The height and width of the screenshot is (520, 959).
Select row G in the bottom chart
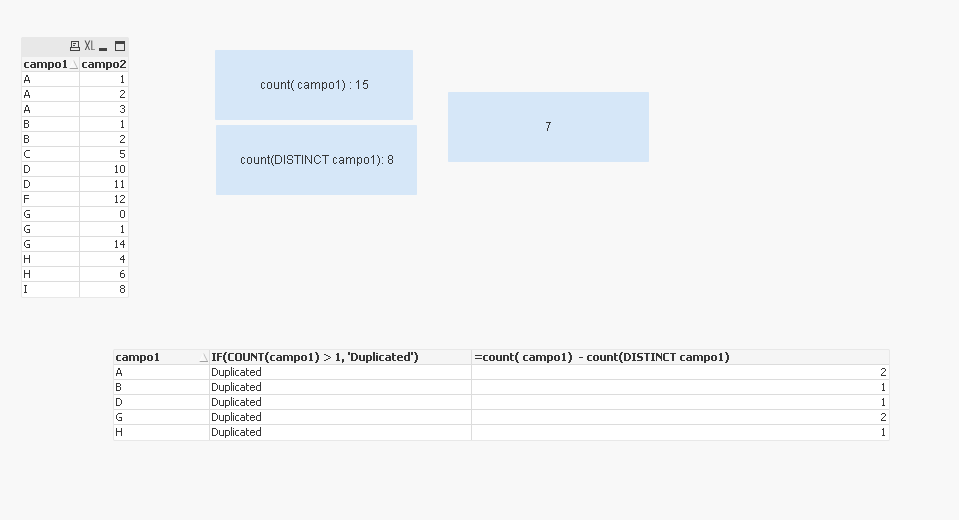pyautogui.click(x=160, y=417)
